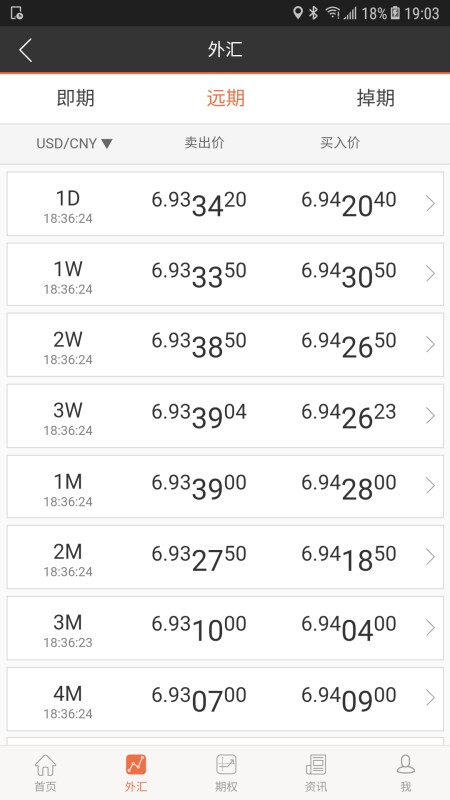Select the 远期 tab
The image size is (450, 800).
click(x=226, y=98)
